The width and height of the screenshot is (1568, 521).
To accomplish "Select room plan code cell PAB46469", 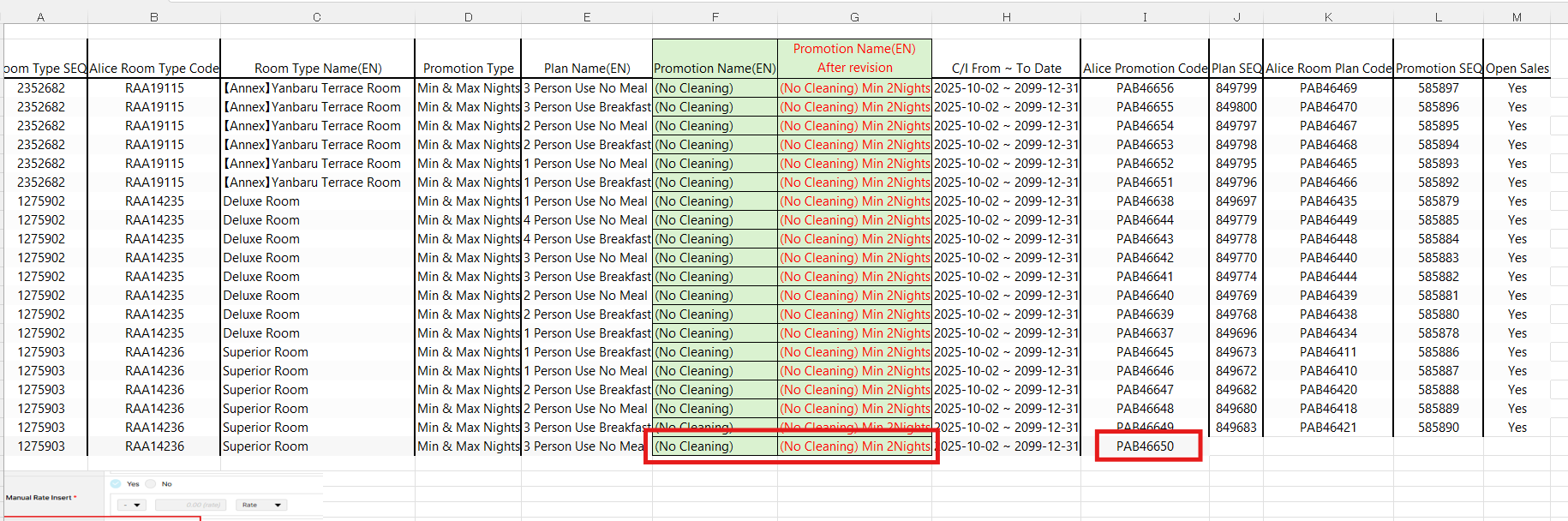I will click(x=1328, y=88).
